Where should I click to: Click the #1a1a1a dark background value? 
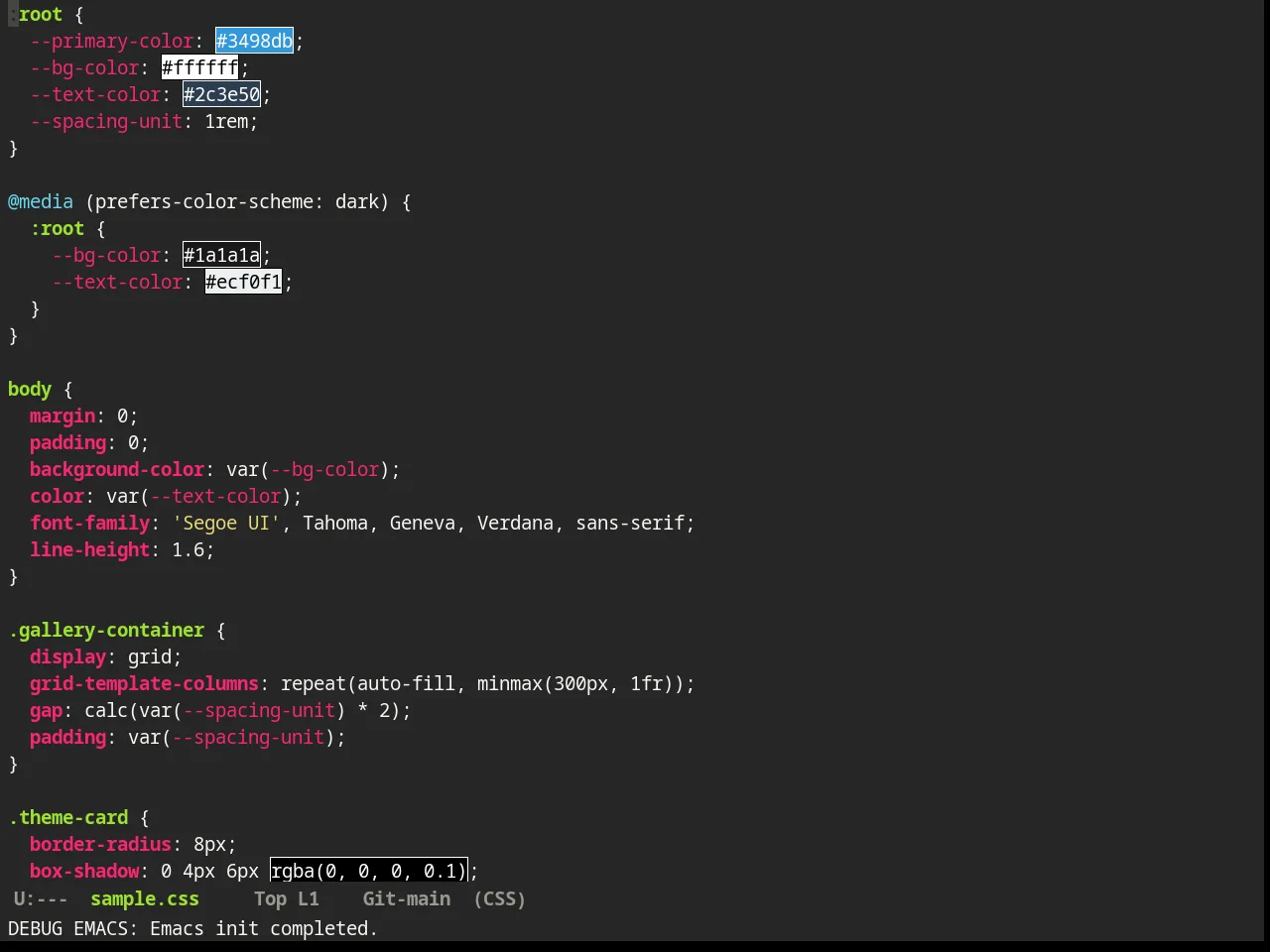pyautogui.click(x=221, y=255)
